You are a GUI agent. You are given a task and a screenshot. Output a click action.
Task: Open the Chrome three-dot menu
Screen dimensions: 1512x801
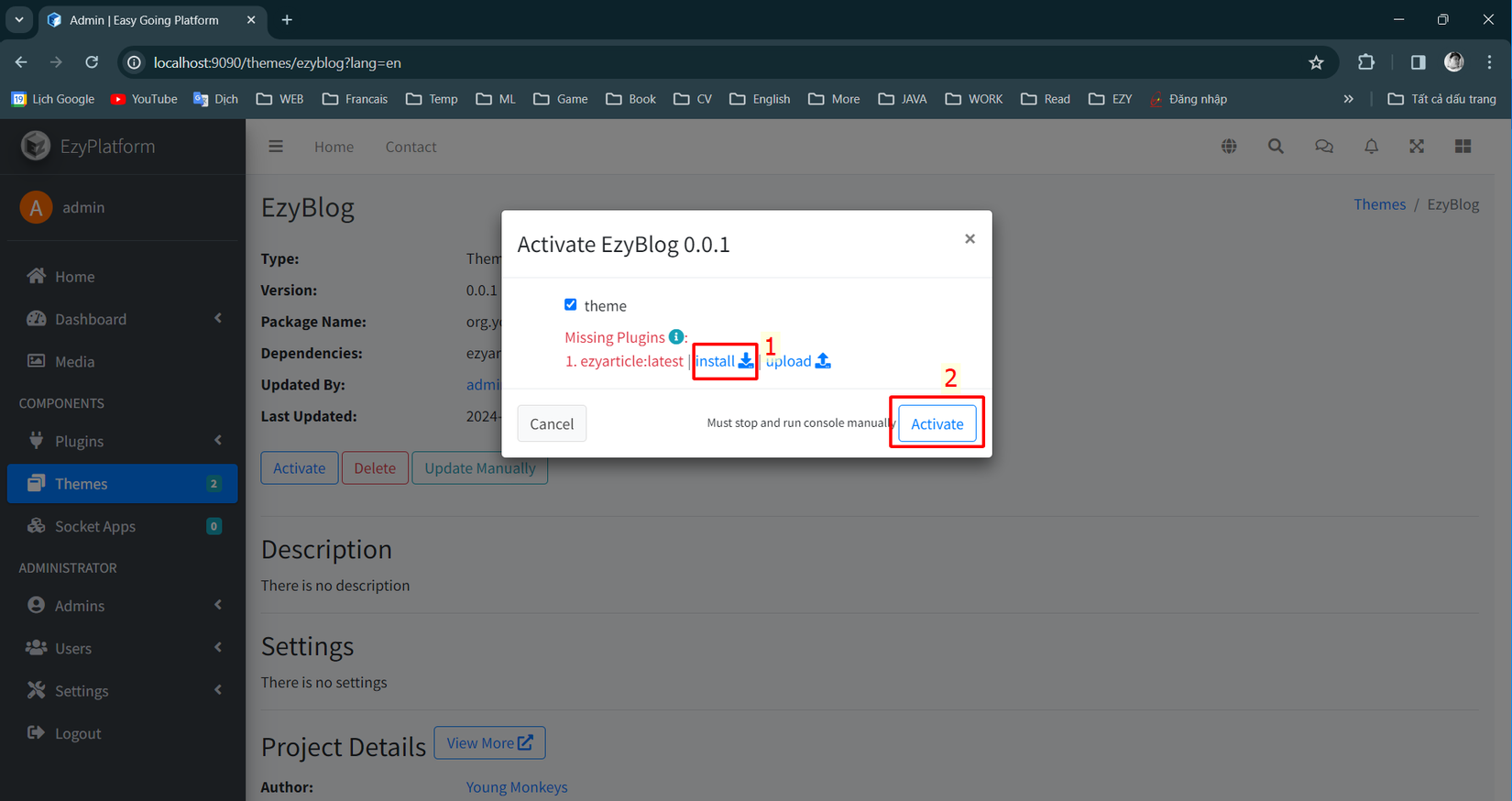coord(1490,62)
